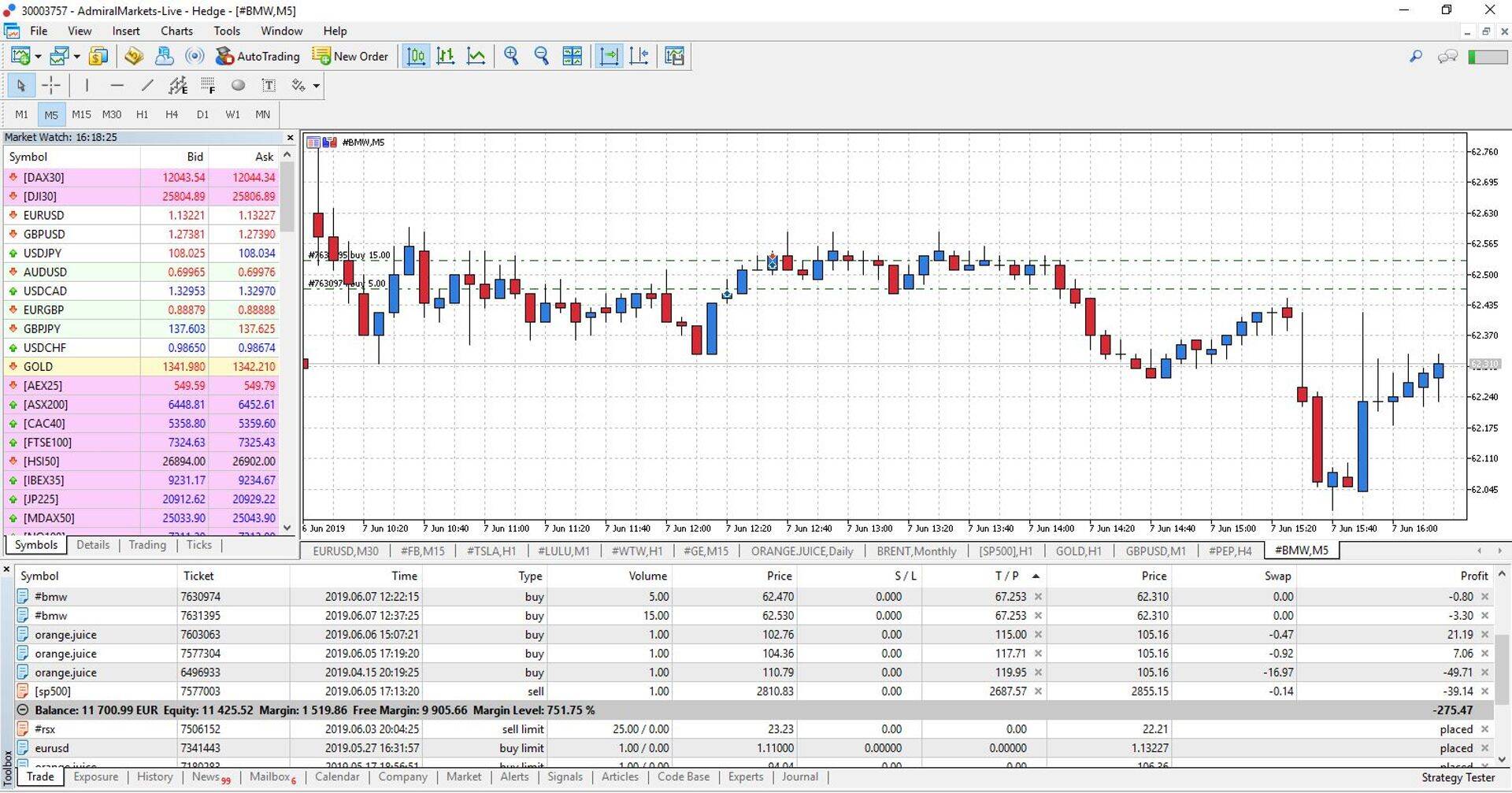Zoom out of the chart
This screenshot has height=793, width=1512.
coord(541,56)
